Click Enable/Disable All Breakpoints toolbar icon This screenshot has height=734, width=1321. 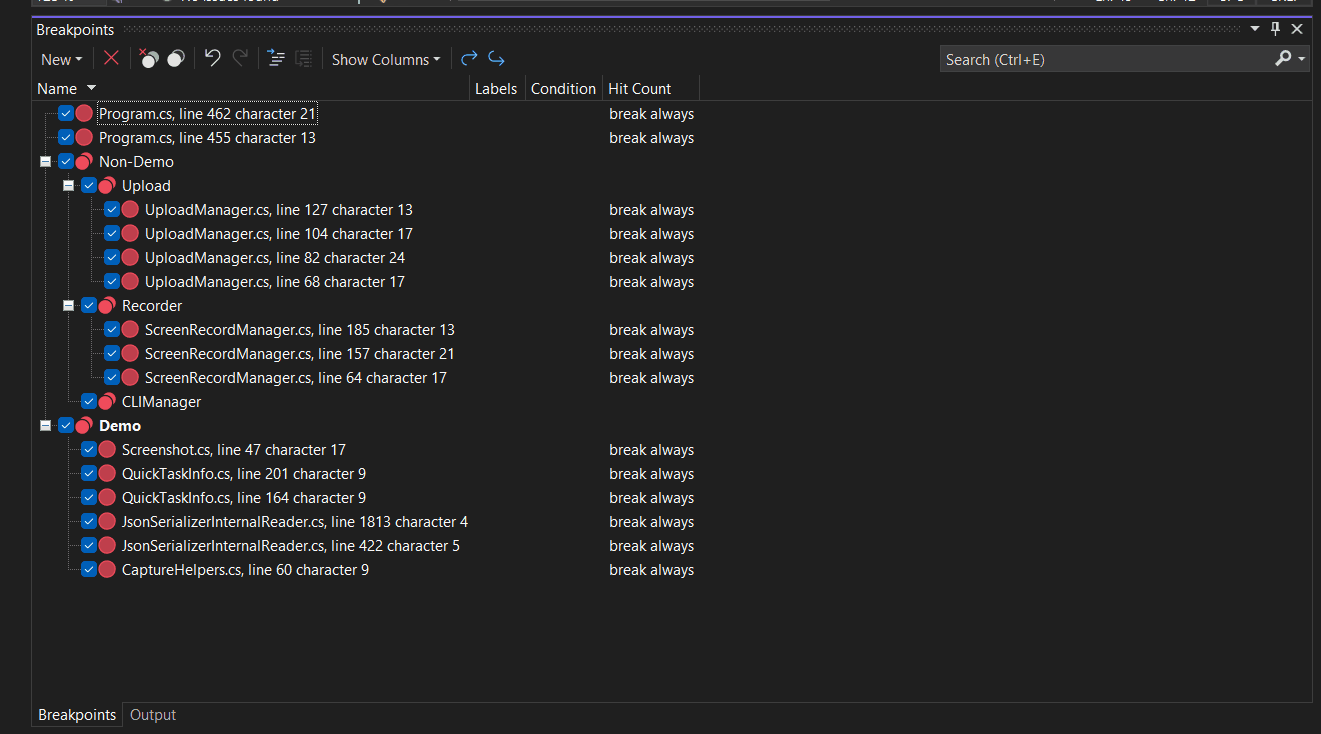point(176,59)
